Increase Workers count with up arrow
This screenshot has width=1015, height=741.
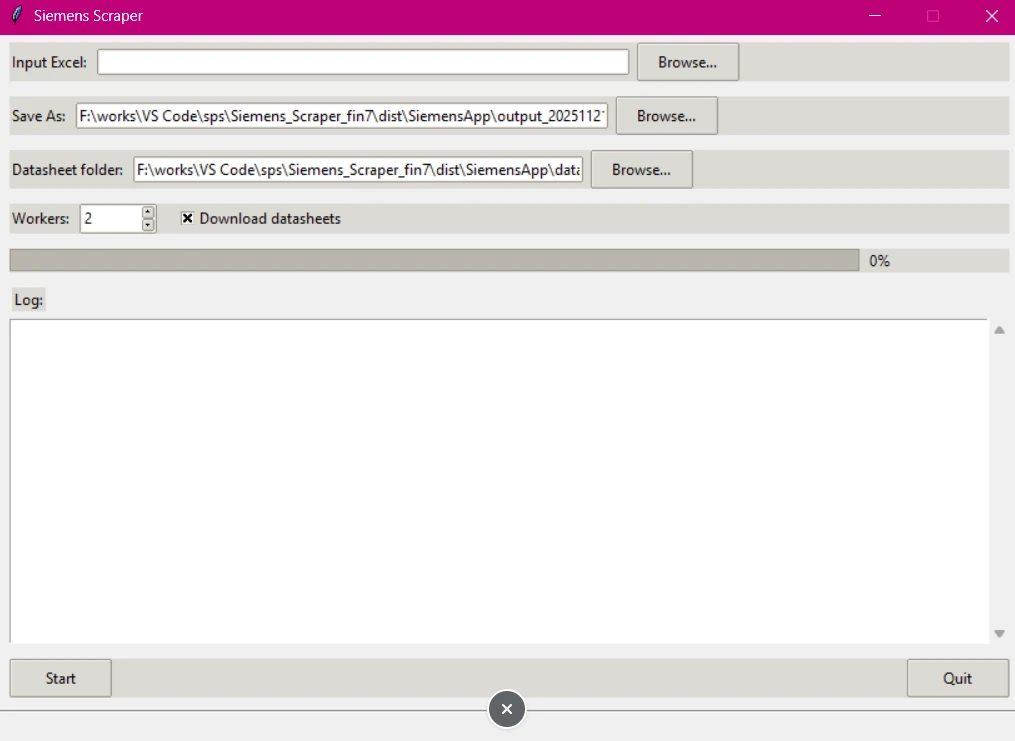point(149,212)
